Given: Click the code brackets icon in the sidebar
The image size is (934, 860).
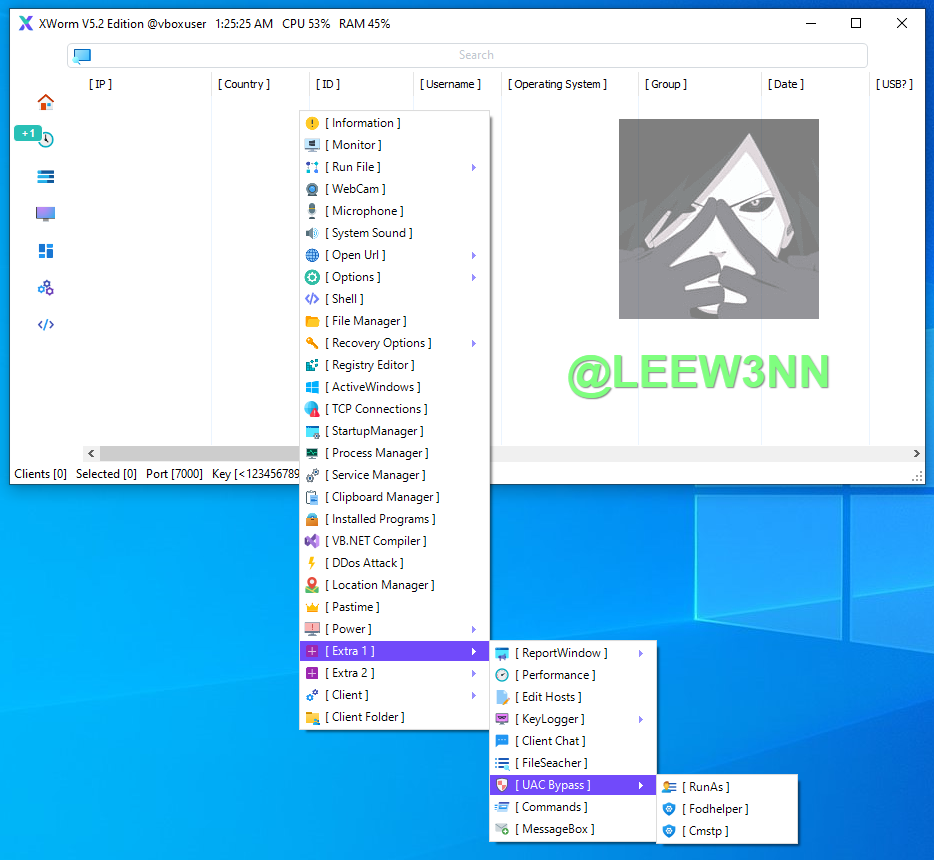Looking at the screenshot, I should click(45, 325).
